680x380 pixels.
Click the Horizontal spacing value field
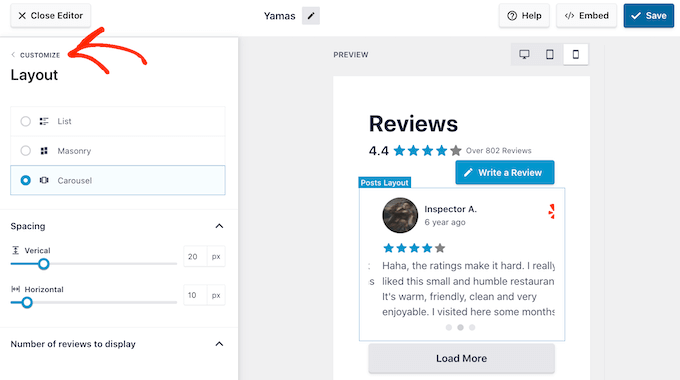(x=195, y=295)
